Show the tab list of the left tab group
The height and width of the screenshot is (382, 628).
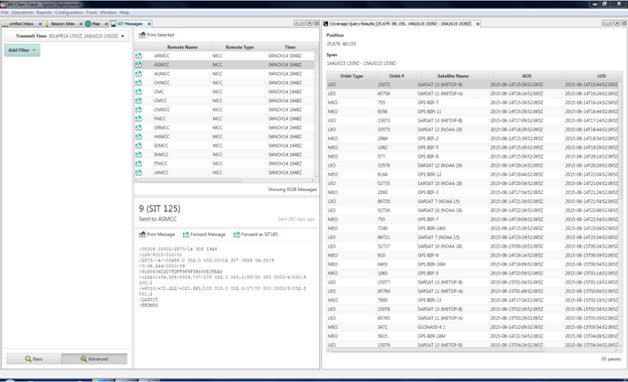[x=309, y=23]
